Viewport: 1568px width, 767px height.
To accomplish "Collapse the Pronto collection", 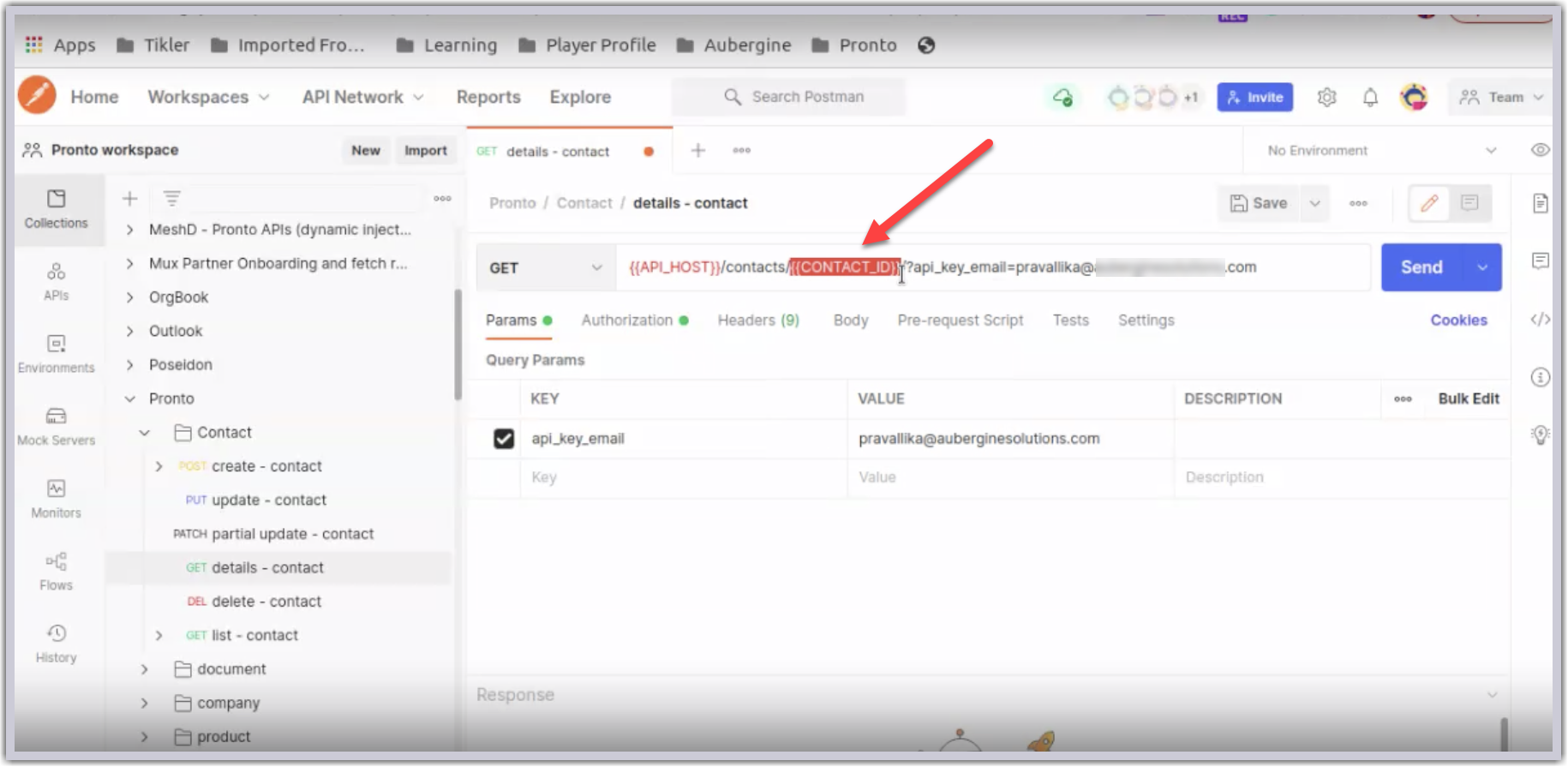I will (x=130, y=398).
